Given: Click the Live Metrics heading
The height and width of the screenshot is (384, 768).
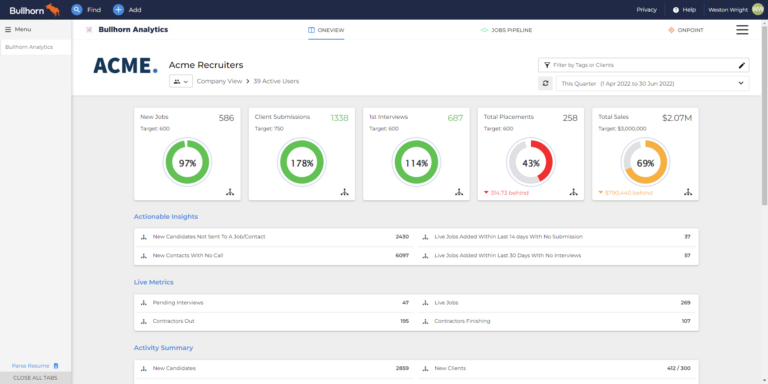Looking at the screenshot, I should coord(153,283).
